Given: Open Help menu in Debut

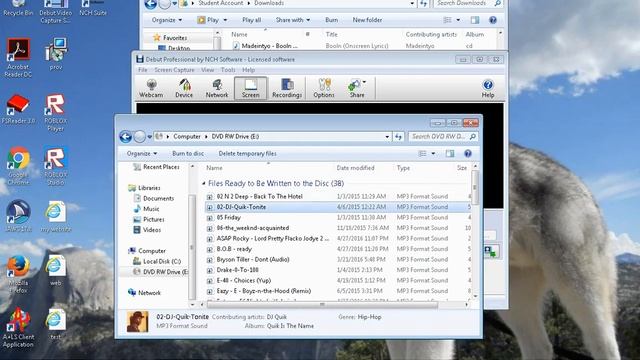Looking at the screenshot, I should click(248, 70).
